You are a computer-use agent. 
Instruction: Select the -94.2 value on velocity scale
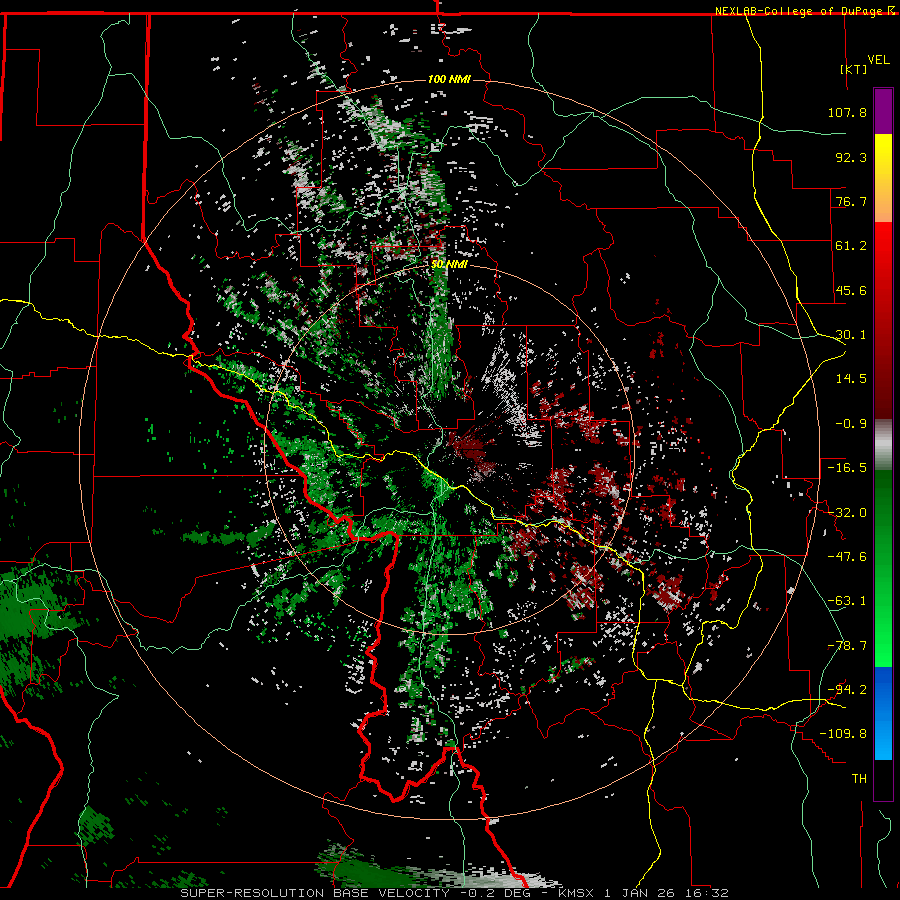pos(847,690)
